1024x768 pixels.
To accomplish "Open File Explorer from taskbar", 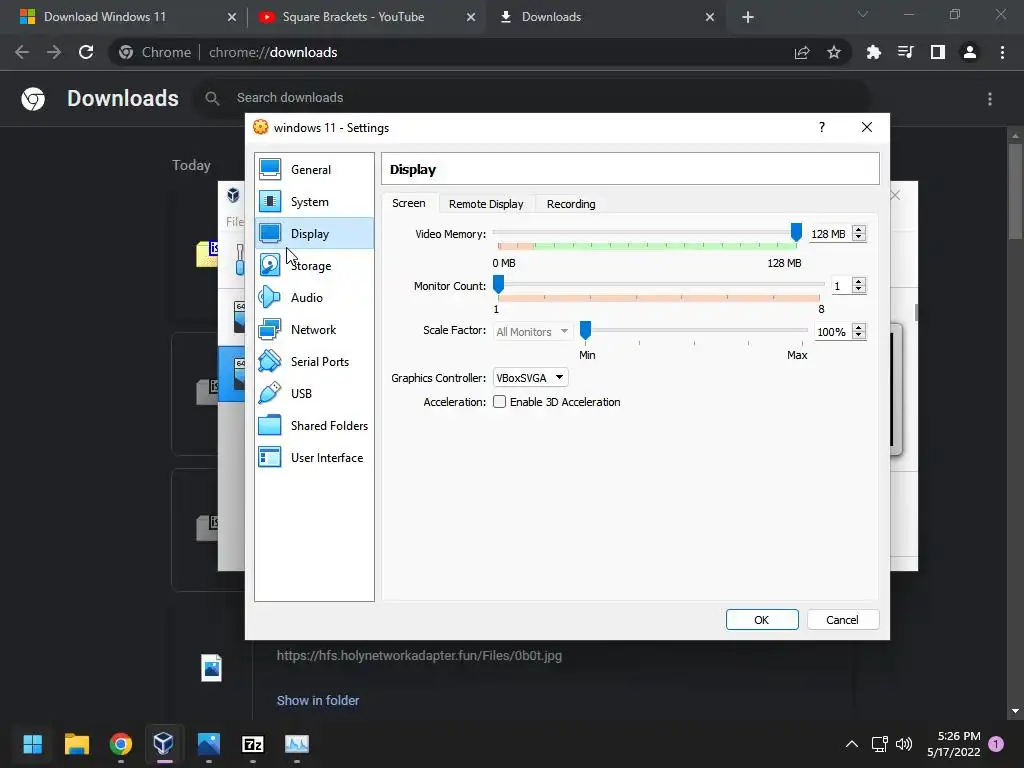I will pyautogui.click(x=76, y=744).
